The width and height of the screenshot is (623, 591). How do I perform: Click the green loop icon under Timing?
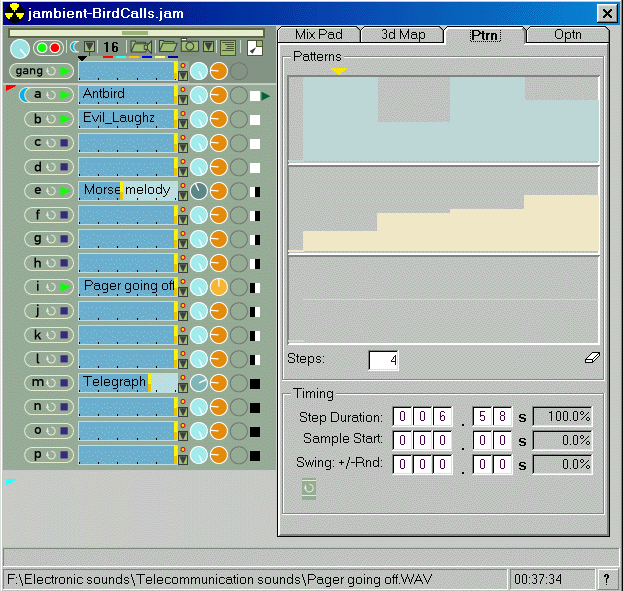(x=309, y=487)
